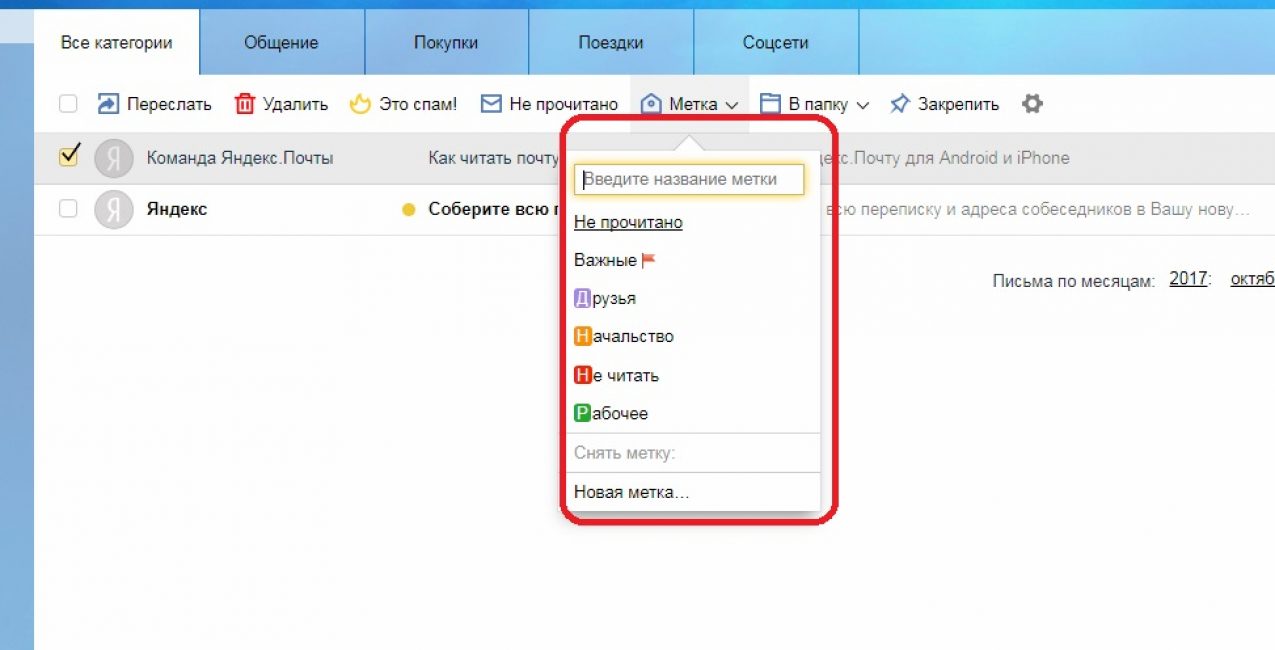Open toolbar settings gear

tap(1032, 103)
